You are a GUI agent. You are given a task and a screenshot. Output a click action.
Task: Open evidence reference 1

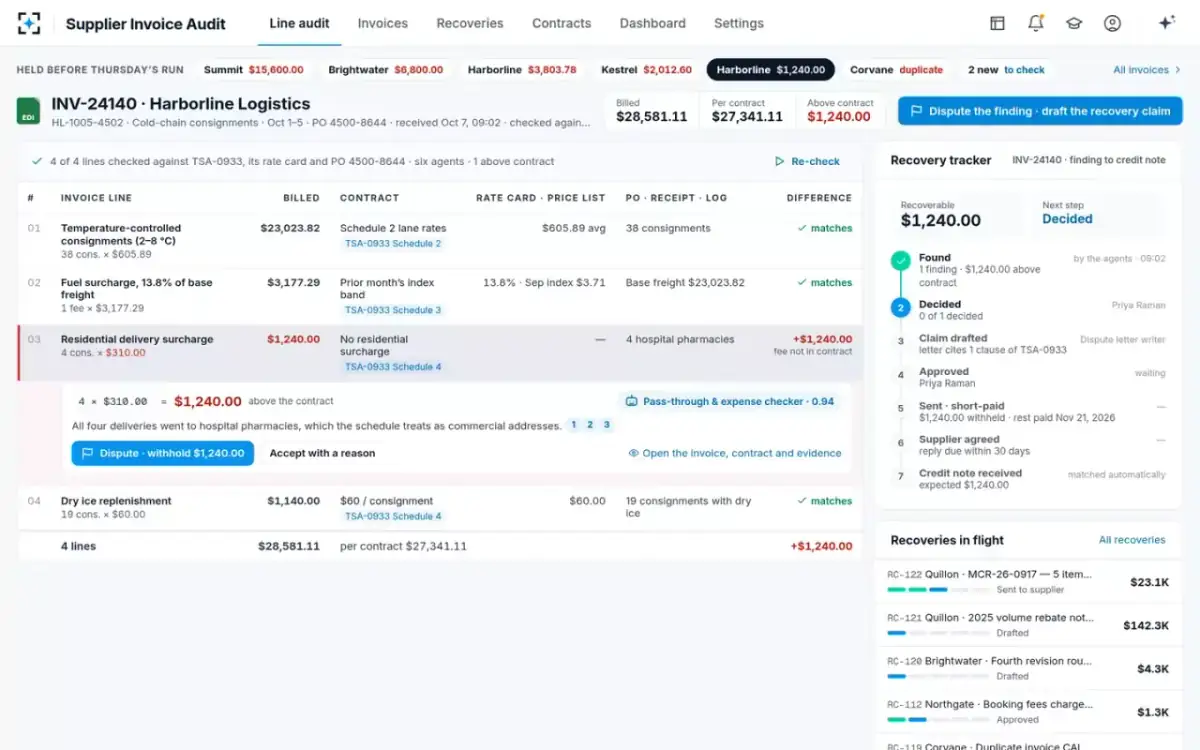click(574, 425)
